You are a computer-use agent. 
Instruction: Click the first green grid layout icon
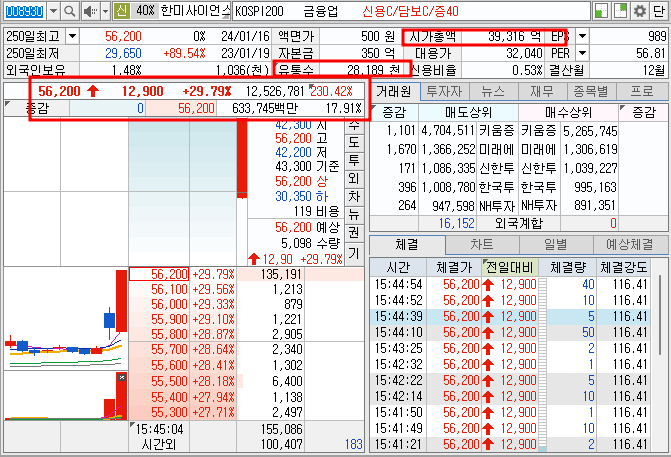602,11
